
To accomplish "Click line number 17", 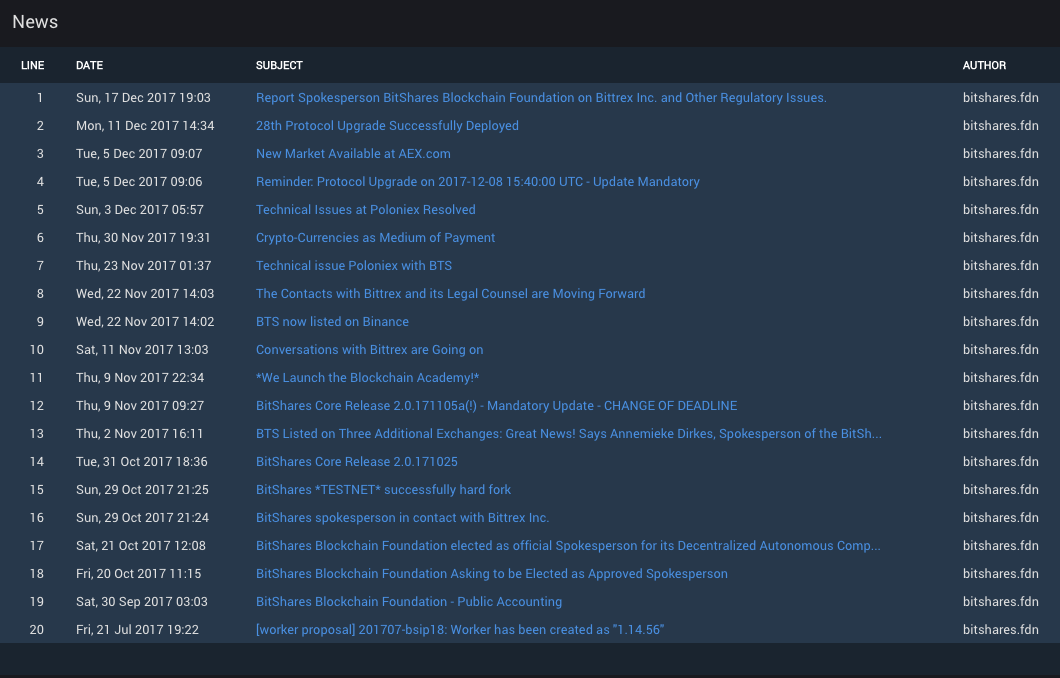I will [x=37, y=546].
